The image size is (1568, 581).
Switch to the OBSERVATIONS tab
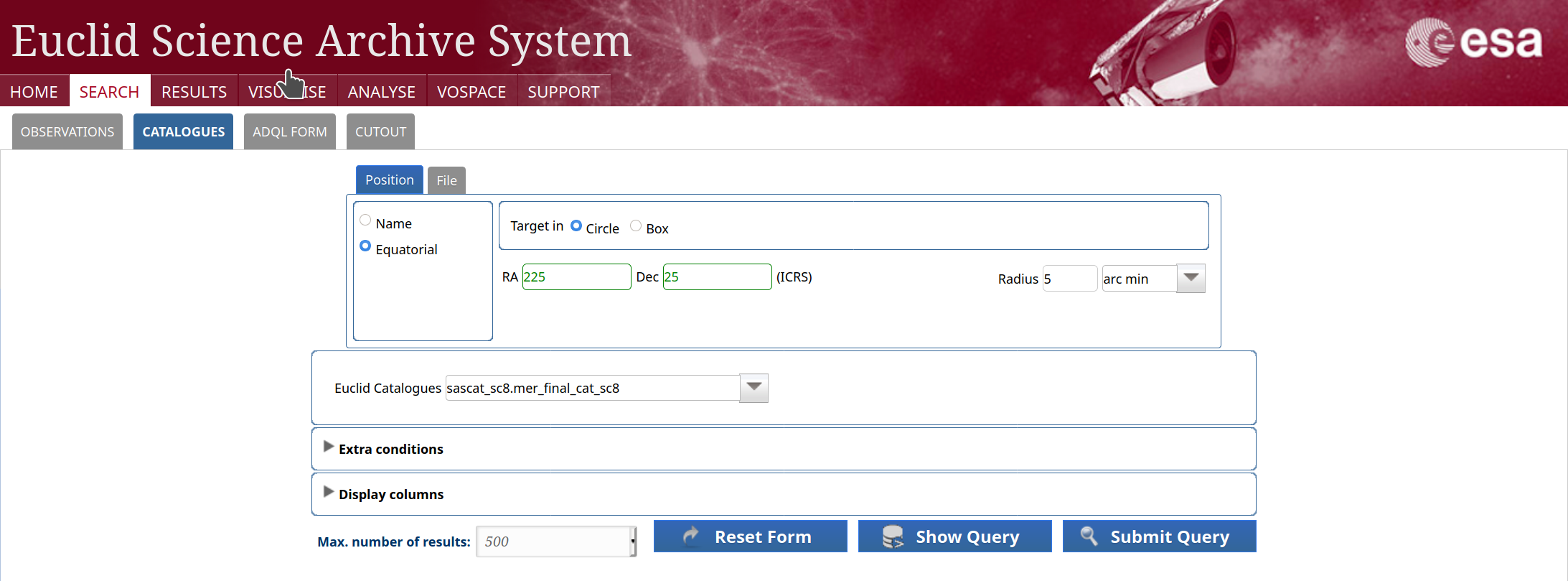(67, 131)
